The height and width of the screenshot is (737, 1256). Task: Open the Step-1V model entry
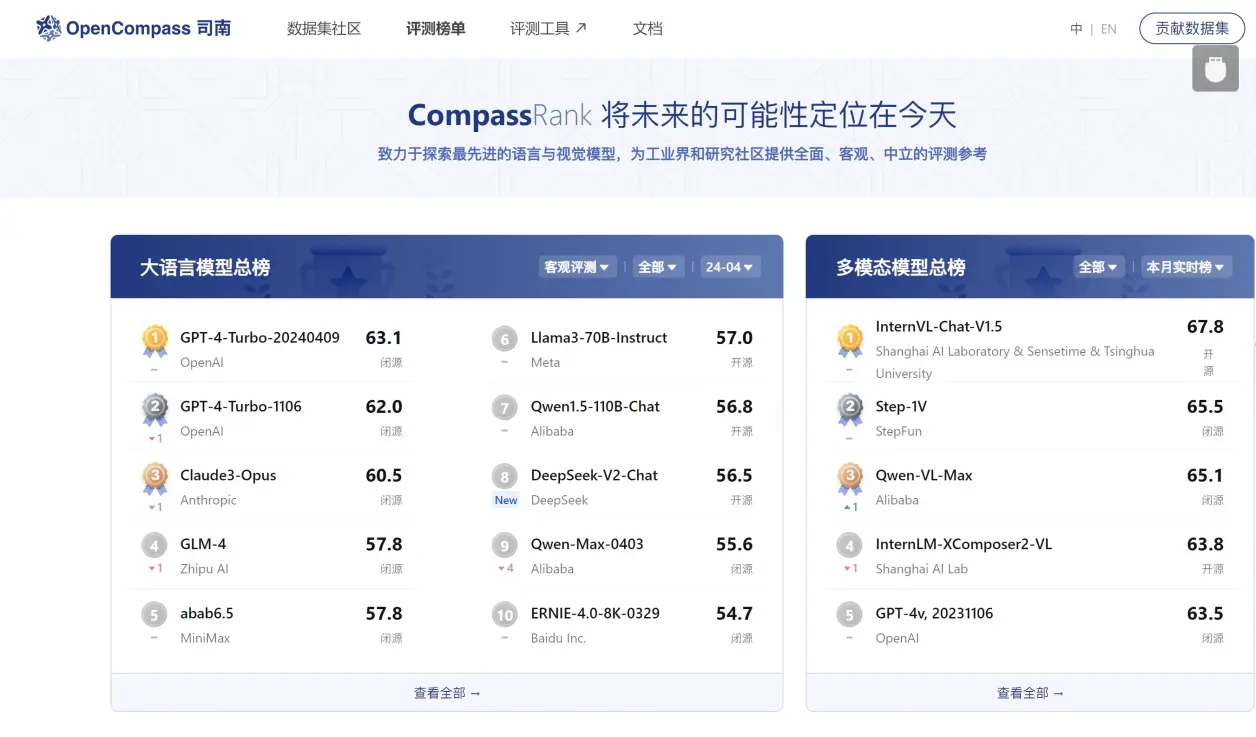point(901,406)
